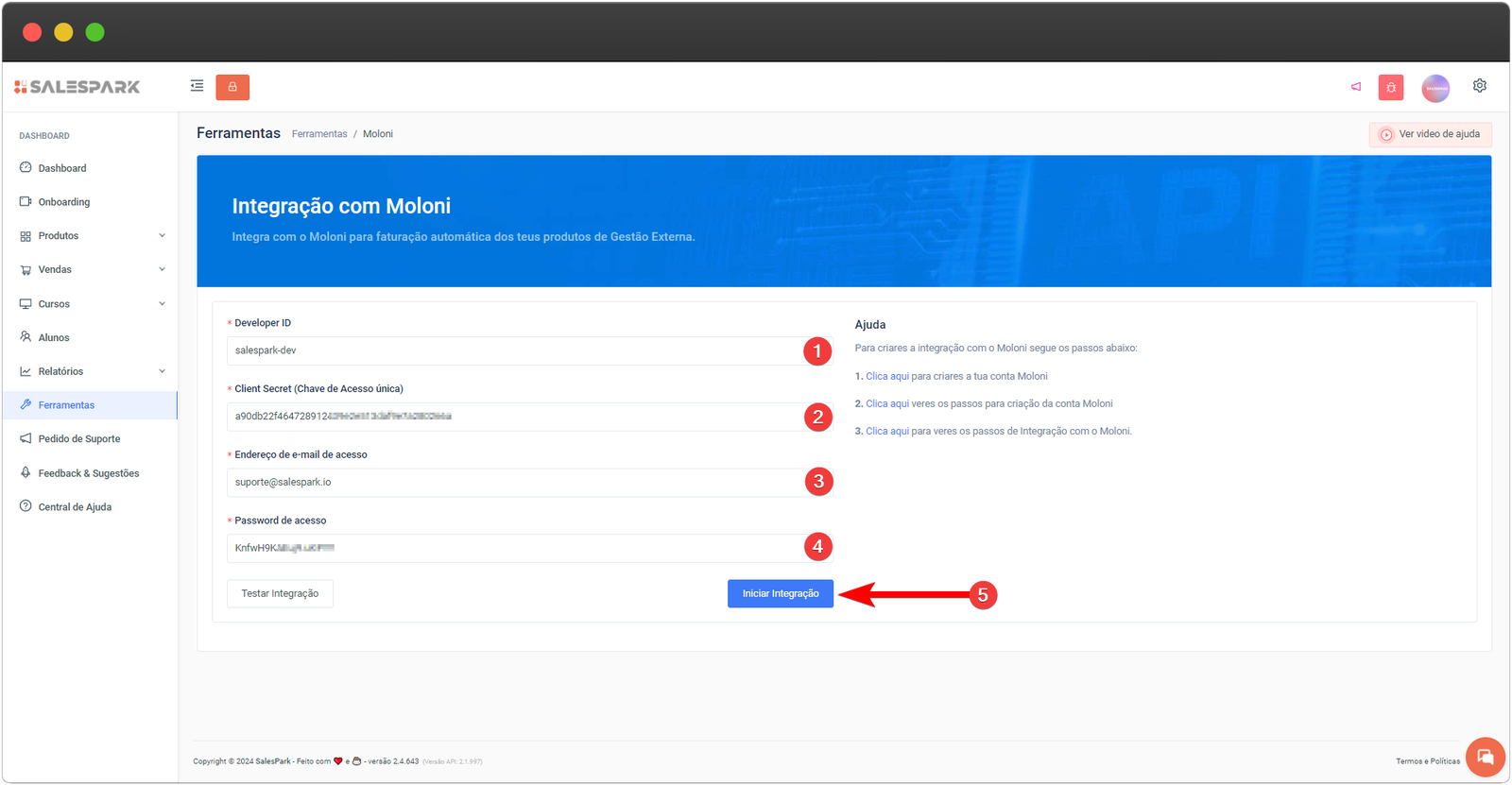Open Central de Ajuda in sidebar
The width and height of the screenshot is (1512, 785).
click(x=75, y=507)
